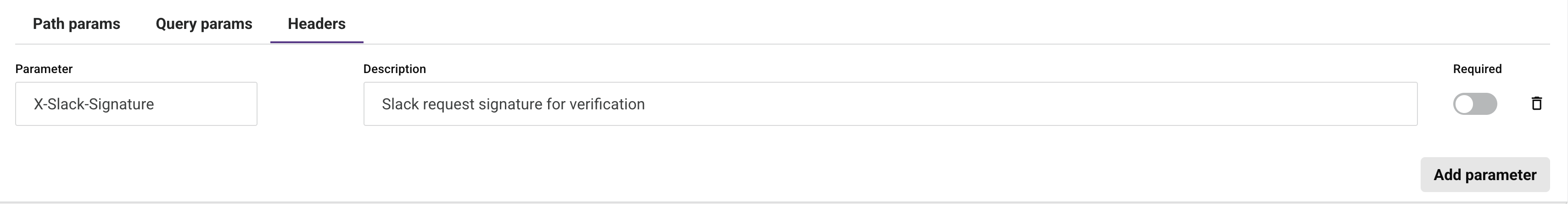Remove header parameter using the trash icon
This screenshot has height=204, width=1568.
pos(1536,103)
